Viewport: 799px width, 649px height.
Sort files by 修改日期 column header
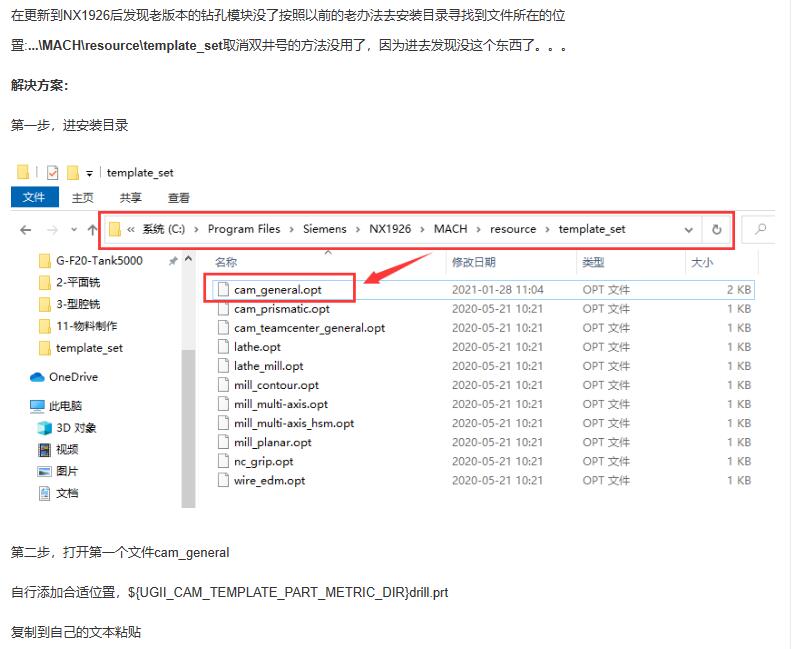[473, 262]
